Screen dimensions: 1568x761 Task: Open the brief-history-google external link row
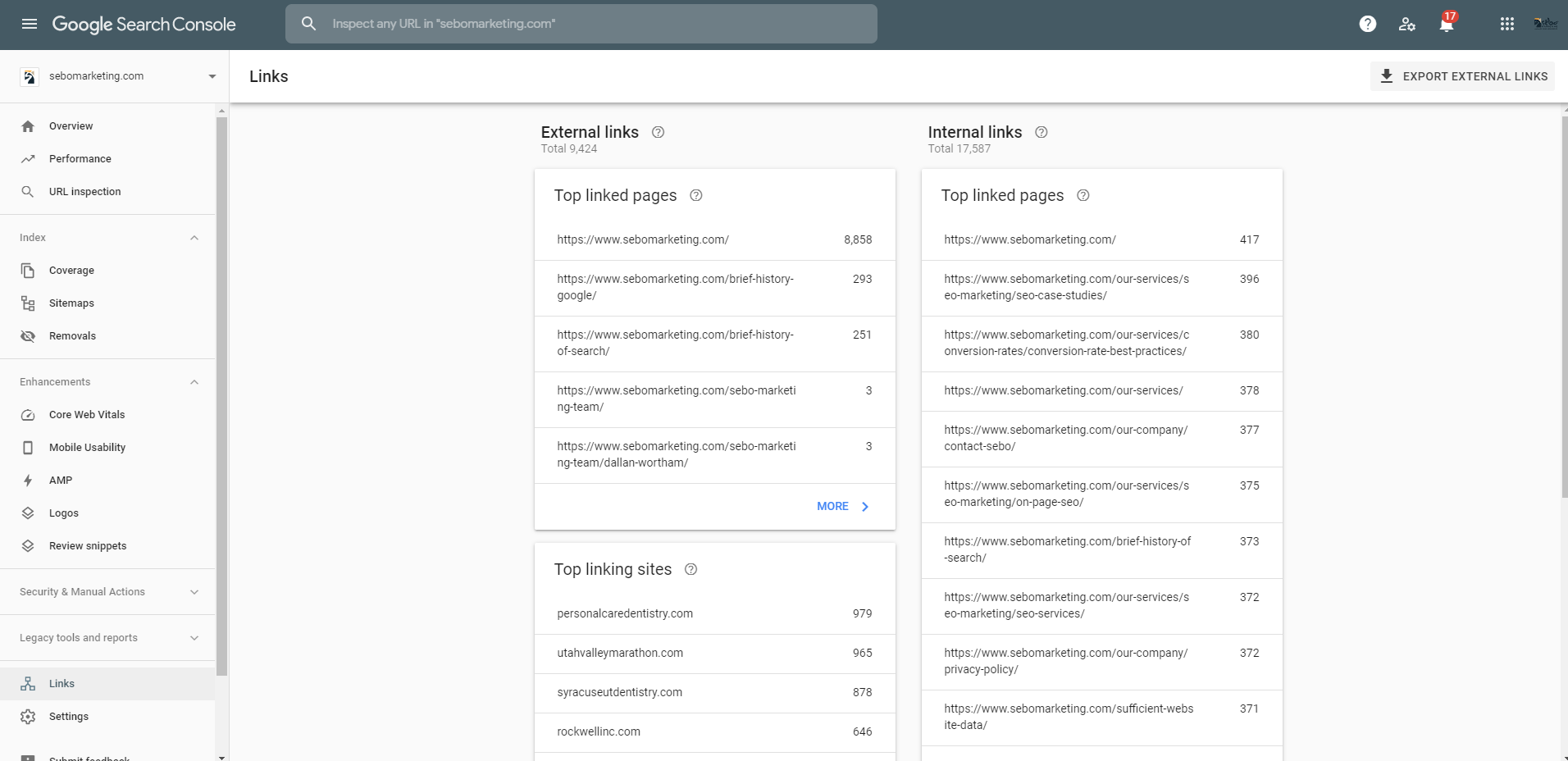coord(715,288)
